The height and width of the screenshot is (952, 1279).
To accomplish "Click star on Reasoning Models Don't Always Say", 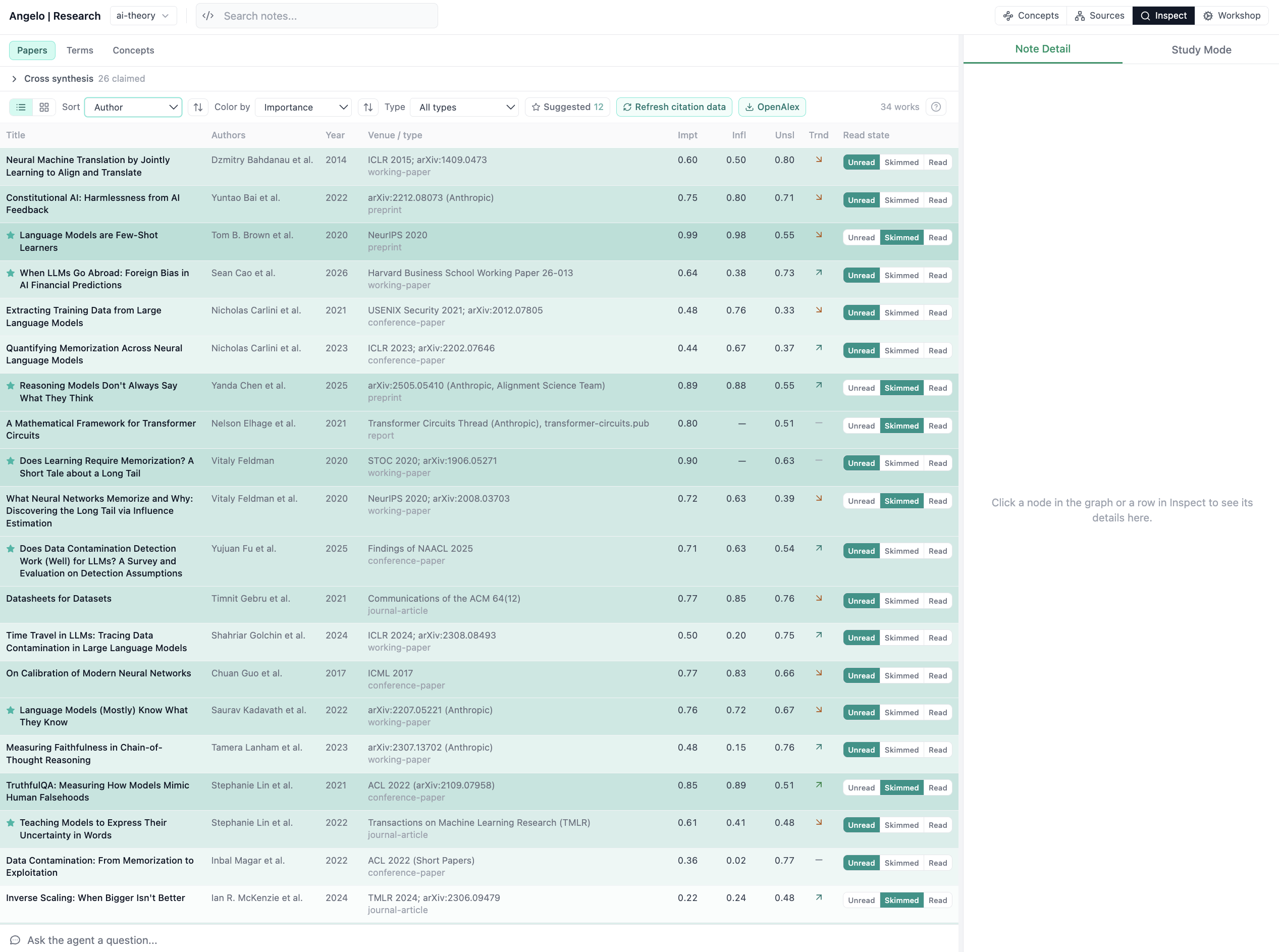I will tap(11, 386).
